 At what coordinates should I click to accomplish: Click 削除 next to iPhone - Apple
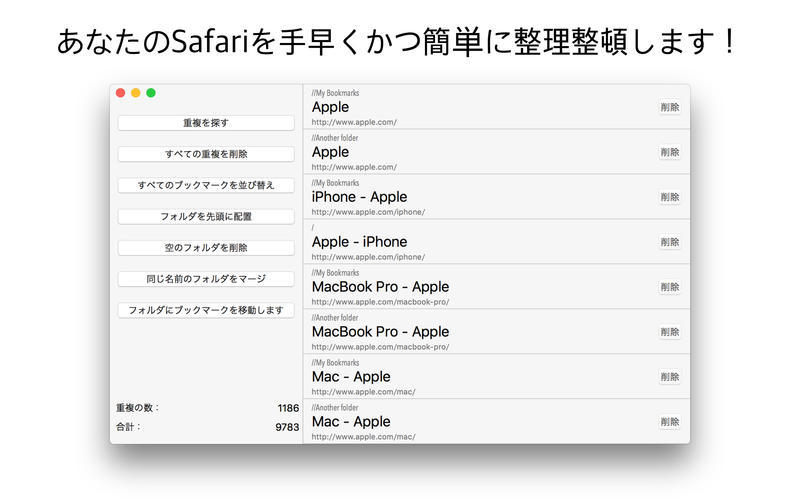click(x=669, y=197)
